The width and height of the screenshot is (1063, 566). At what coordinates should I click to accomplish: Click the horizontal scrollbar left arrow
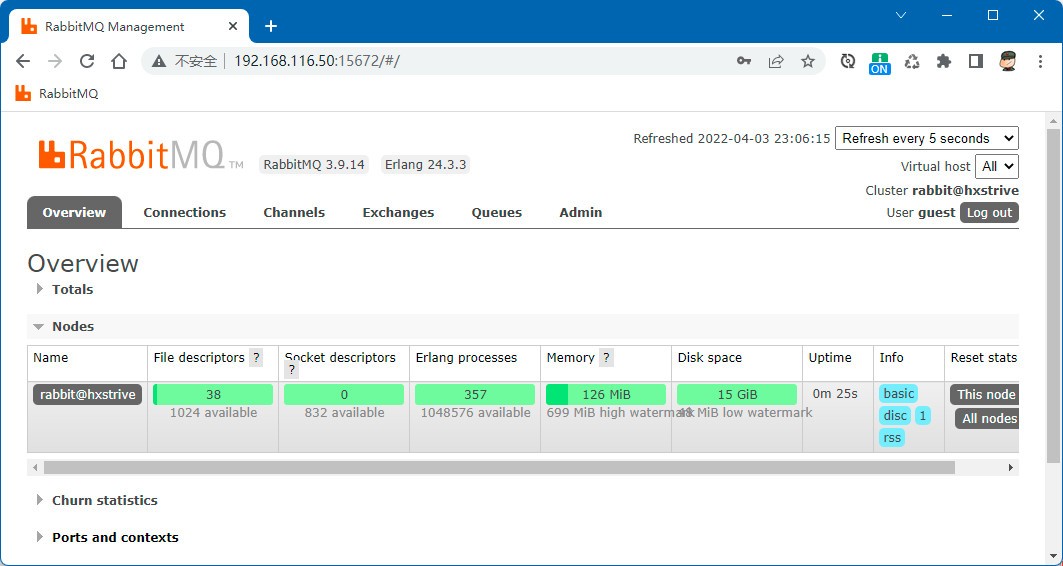(x=35, y=468)
